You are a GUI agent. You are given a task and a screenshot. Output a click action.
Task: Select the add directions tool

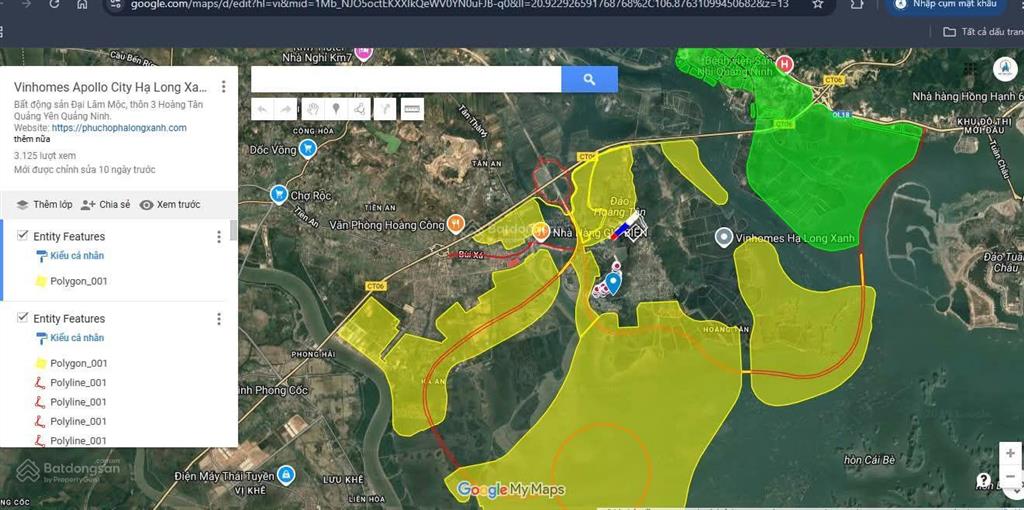(x=384, y=109)
